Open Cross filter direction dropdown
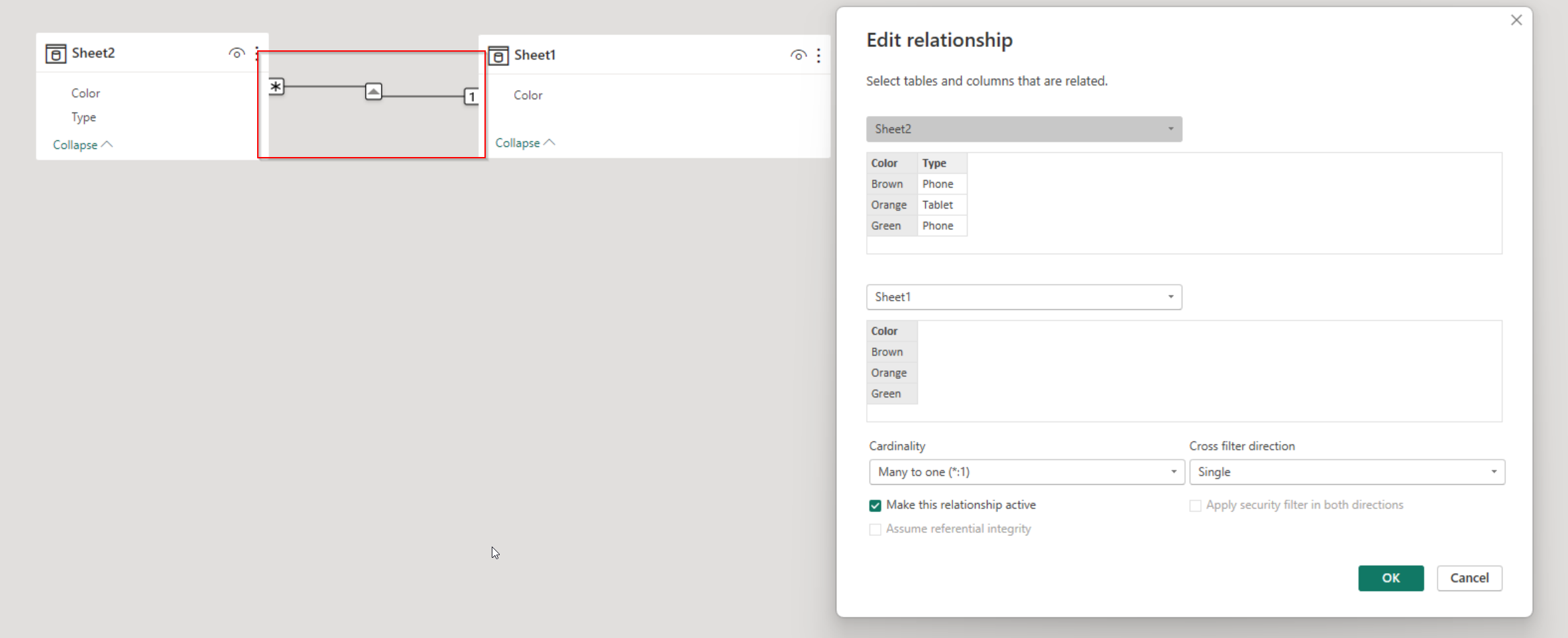 coord(1347,472)
